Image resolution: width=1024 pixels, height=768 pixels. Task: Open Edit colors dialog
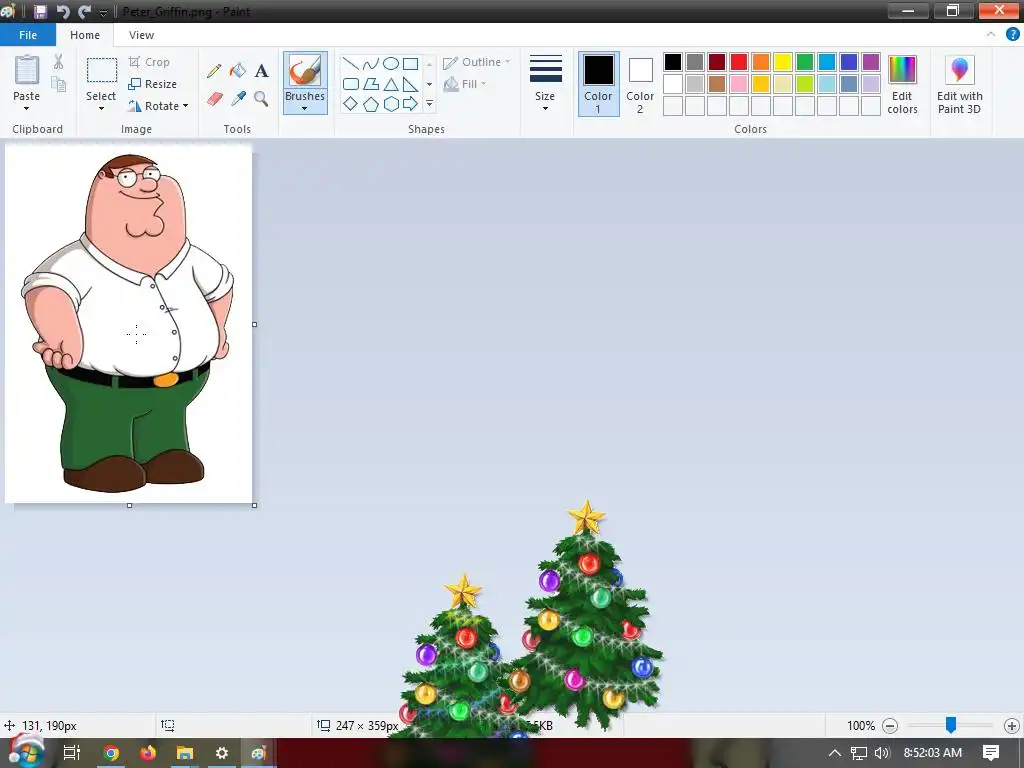coord(903,84)
